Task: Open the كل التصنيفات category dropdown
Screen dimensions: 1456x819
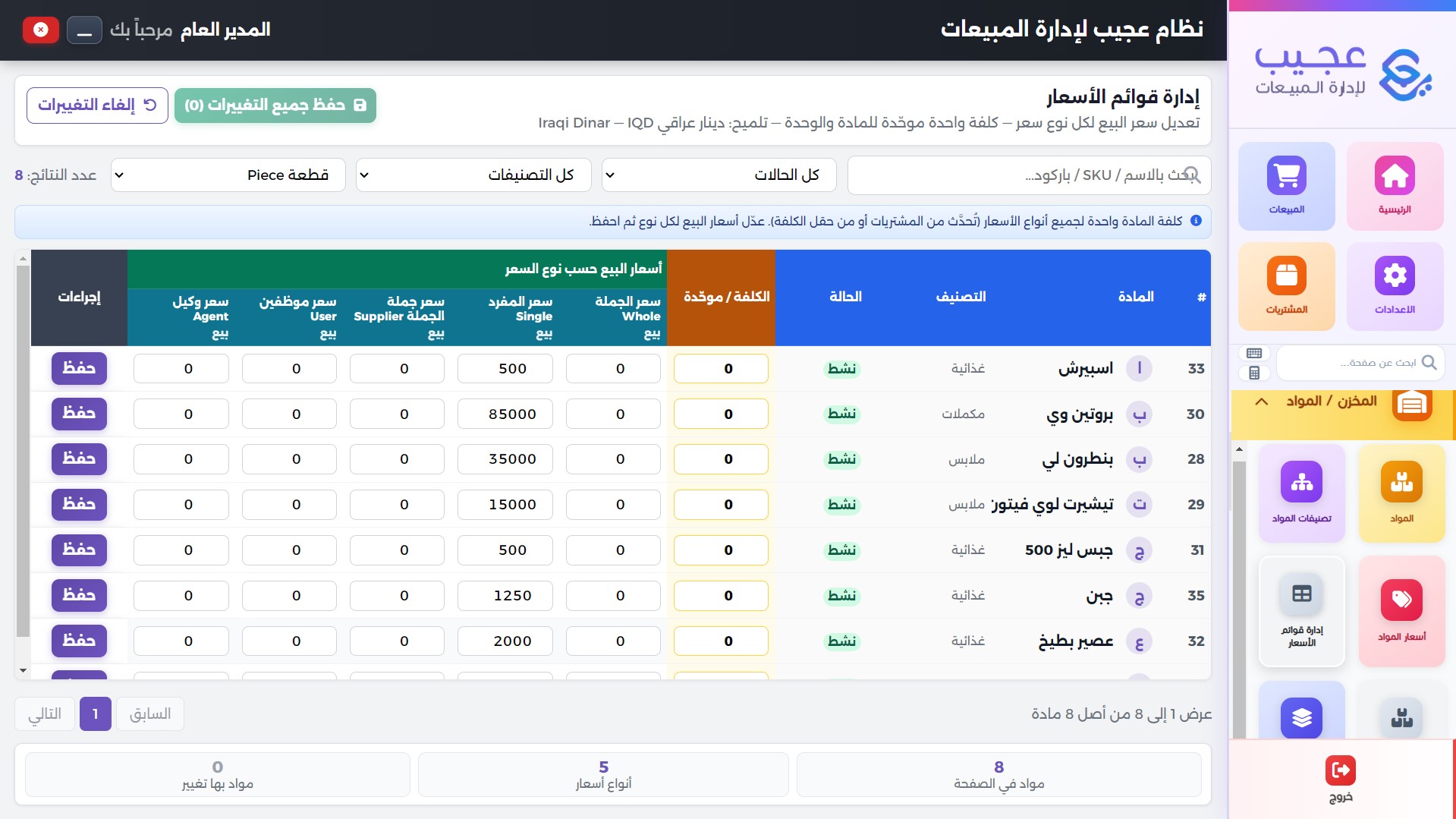Action: click(473, 175)
